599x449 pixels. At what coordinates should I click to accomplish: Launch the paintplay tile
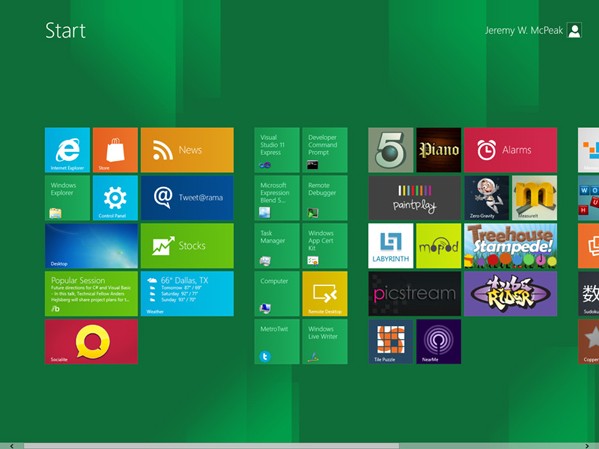(x=414, y=198)
